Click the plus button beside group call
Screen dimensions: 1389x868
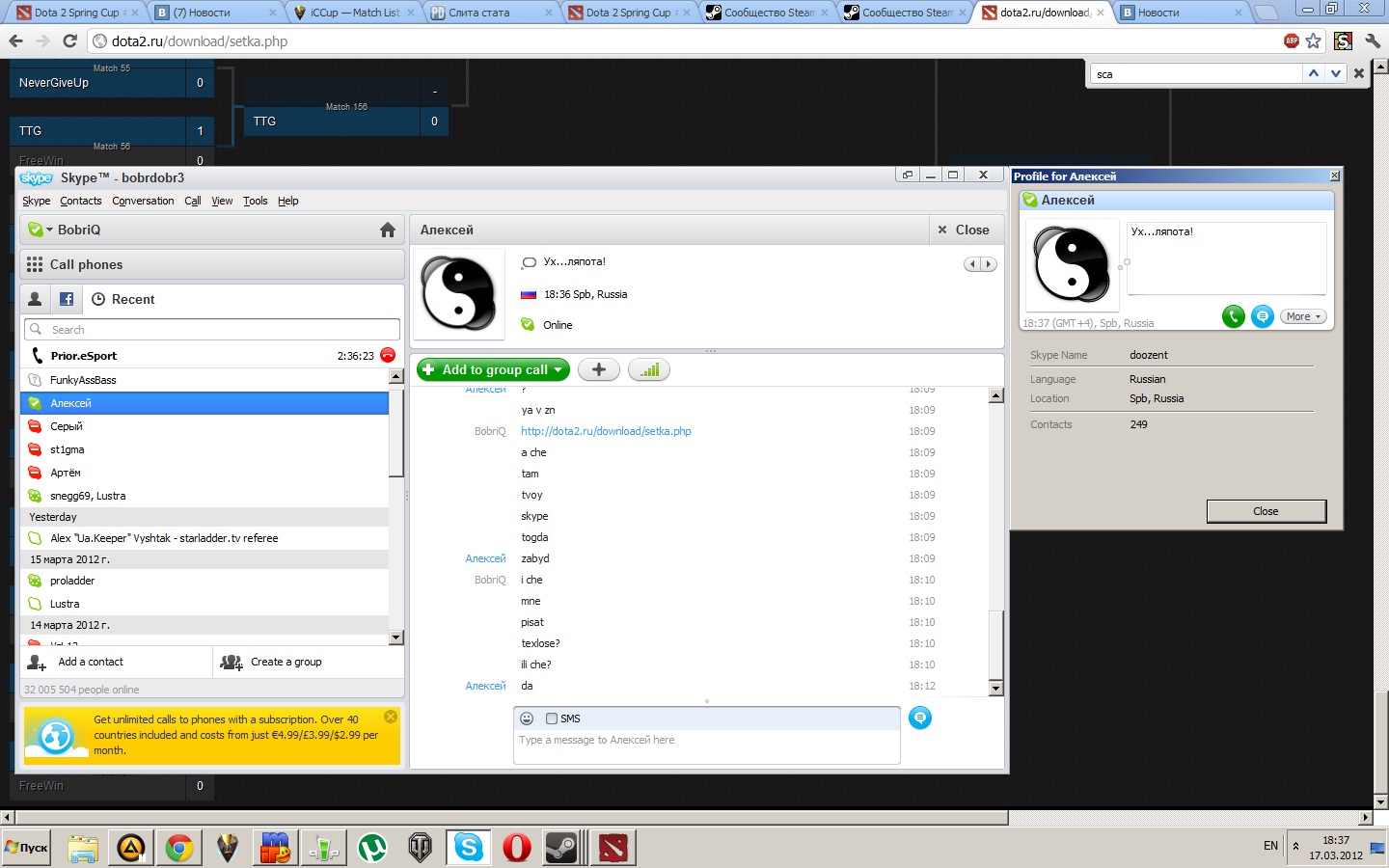[x=599, y=369]
